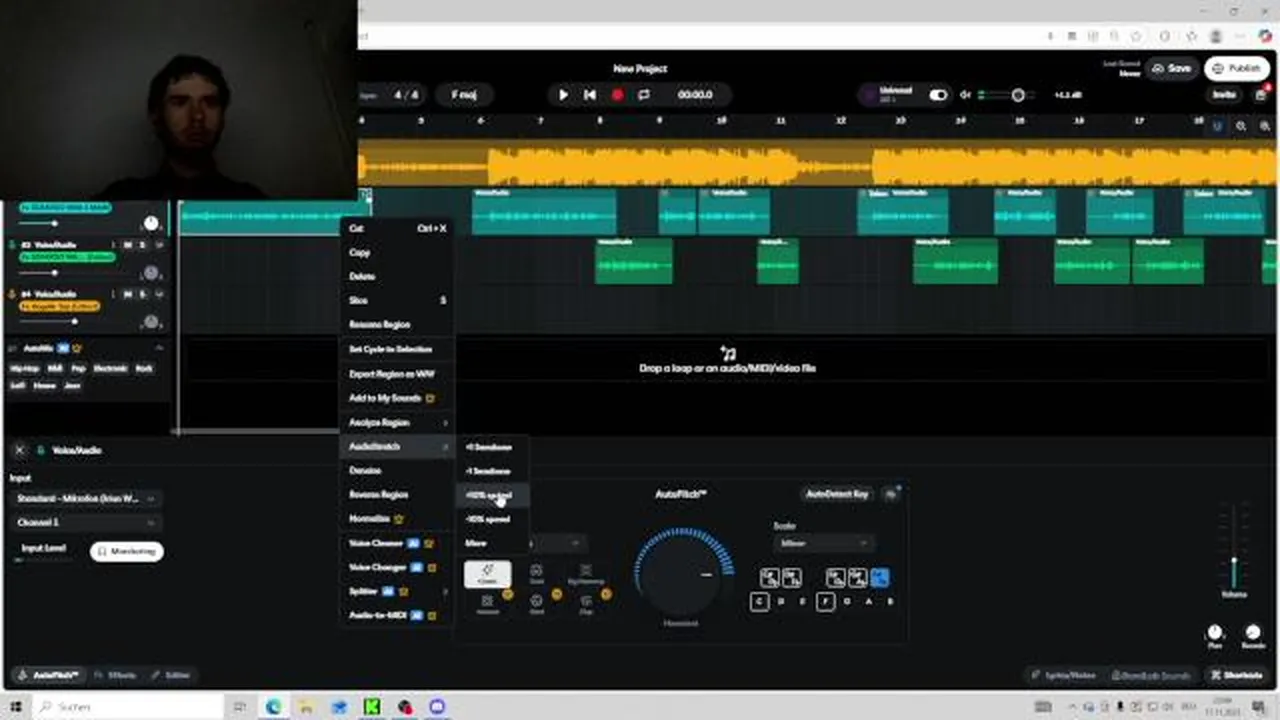Solo track 3 Voice/Audio

click(142, 245)
